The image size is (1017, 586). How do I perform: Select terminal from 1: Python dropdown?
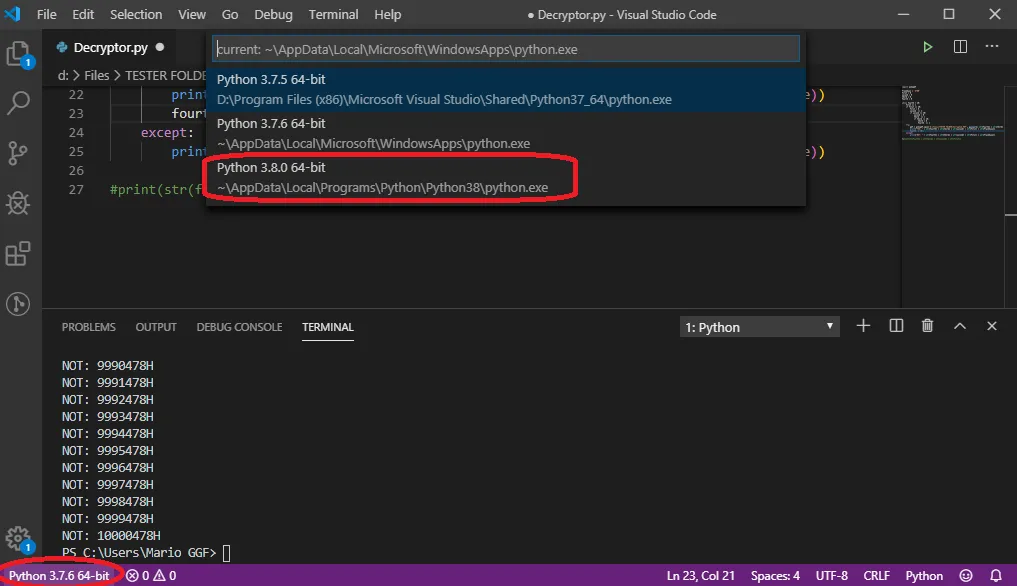(x=759, y=327)
